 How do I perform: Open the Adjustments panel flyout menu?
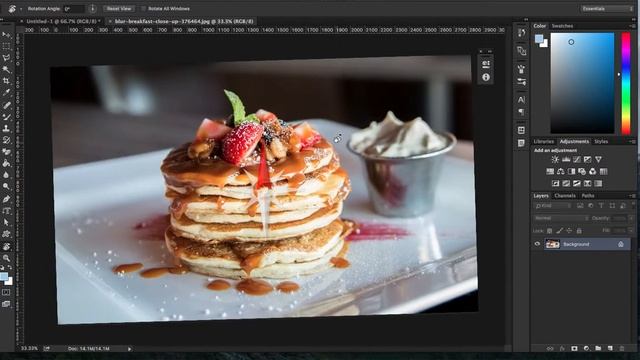point(632,142)
